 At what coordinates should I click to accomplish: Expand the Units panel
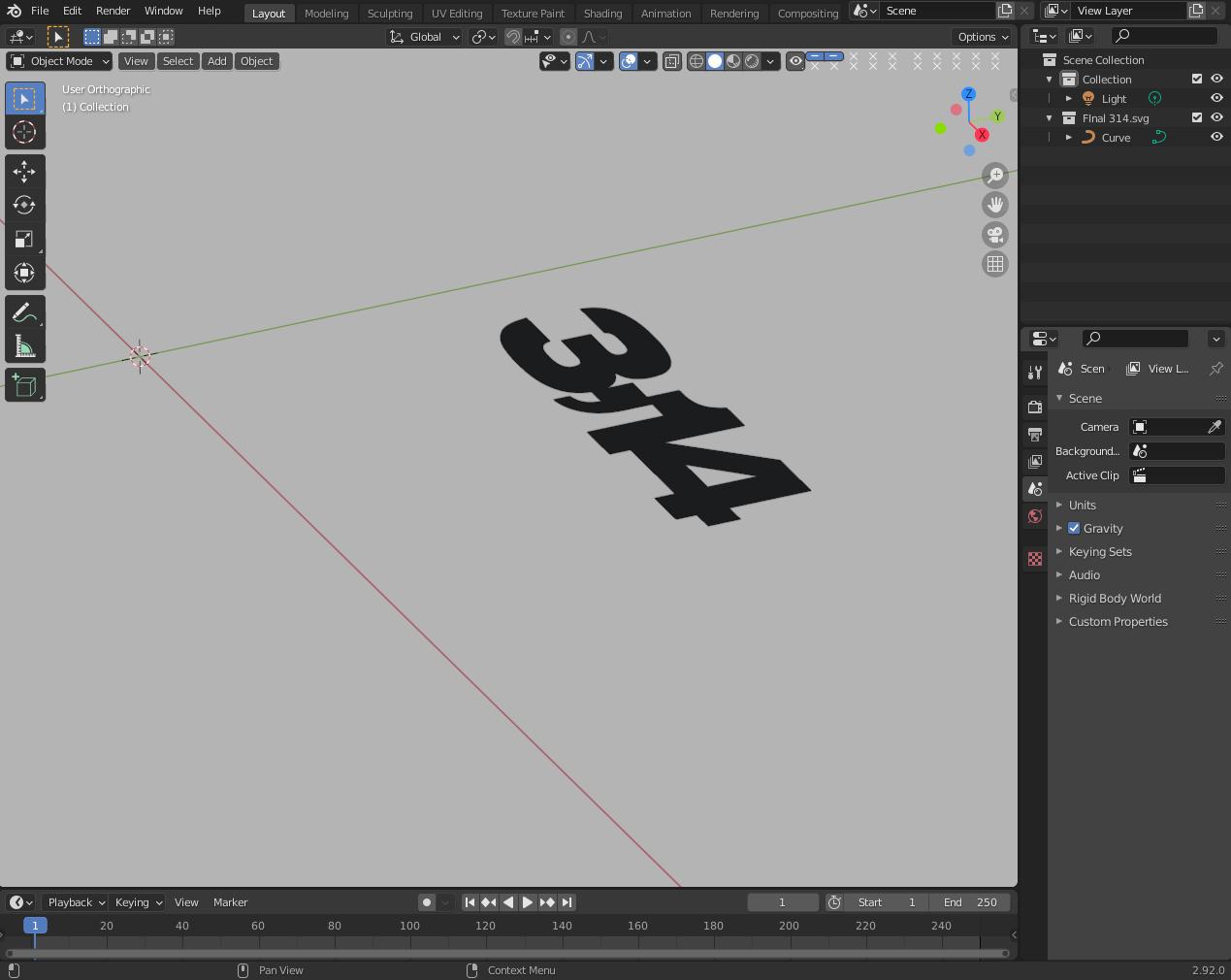pyautogui.click(x=1082, y=506)
